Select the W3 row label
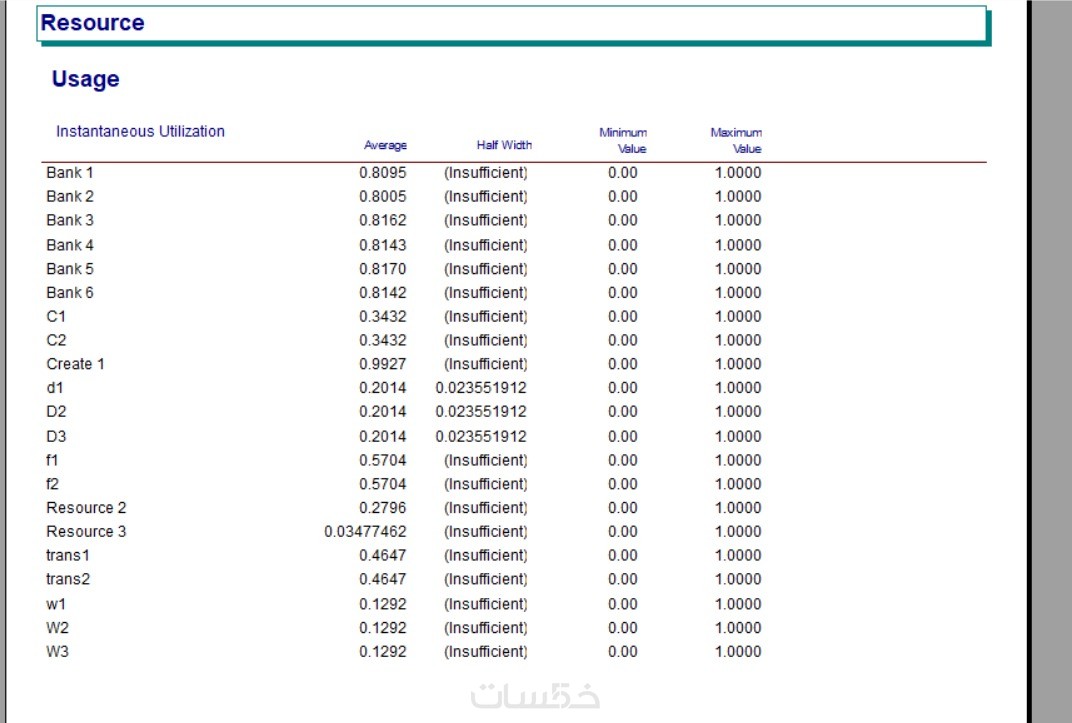This screenshot has height=723, width=1072. tap(57, 651)
